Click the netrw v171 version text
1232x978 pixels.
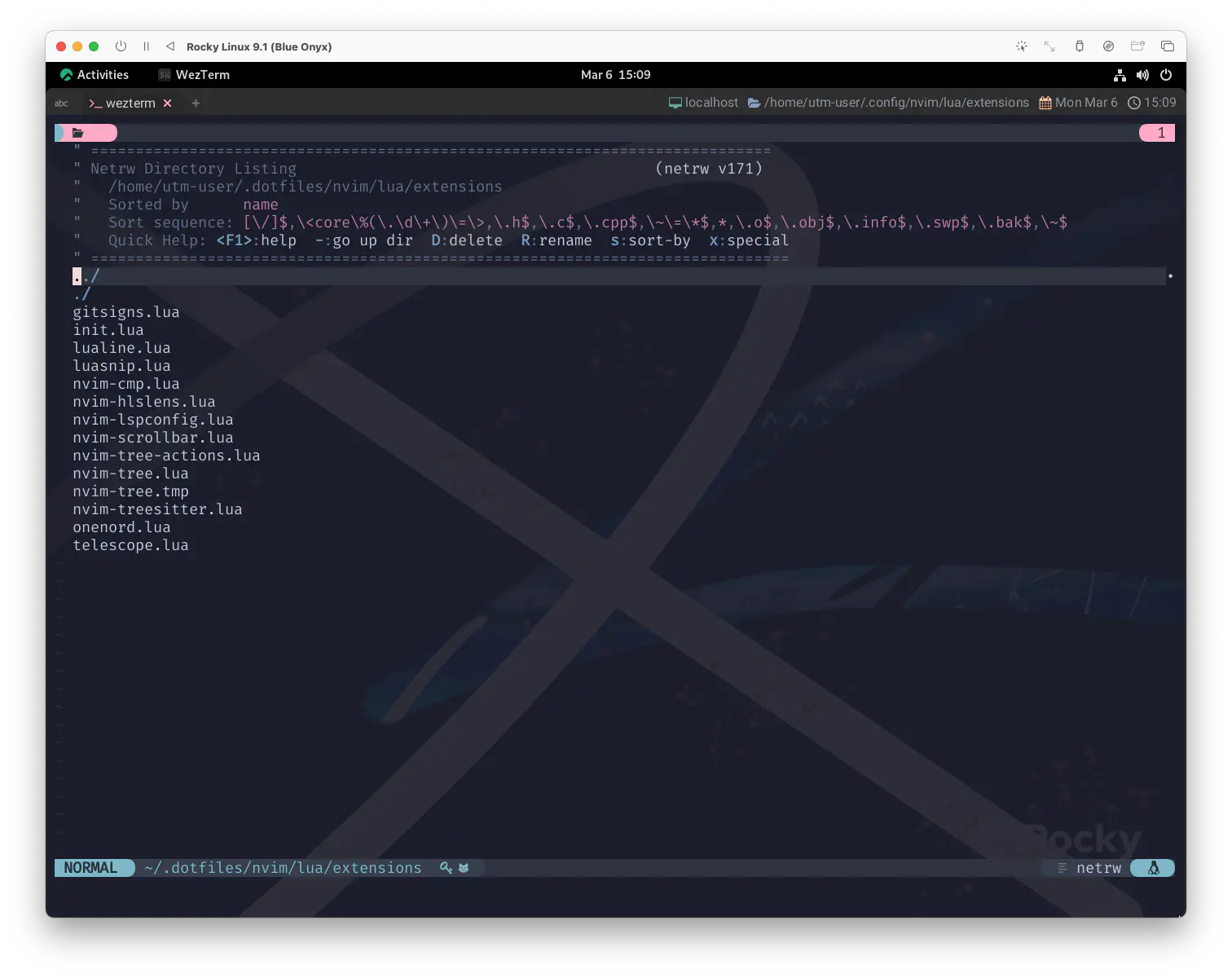tap(709, 169)
